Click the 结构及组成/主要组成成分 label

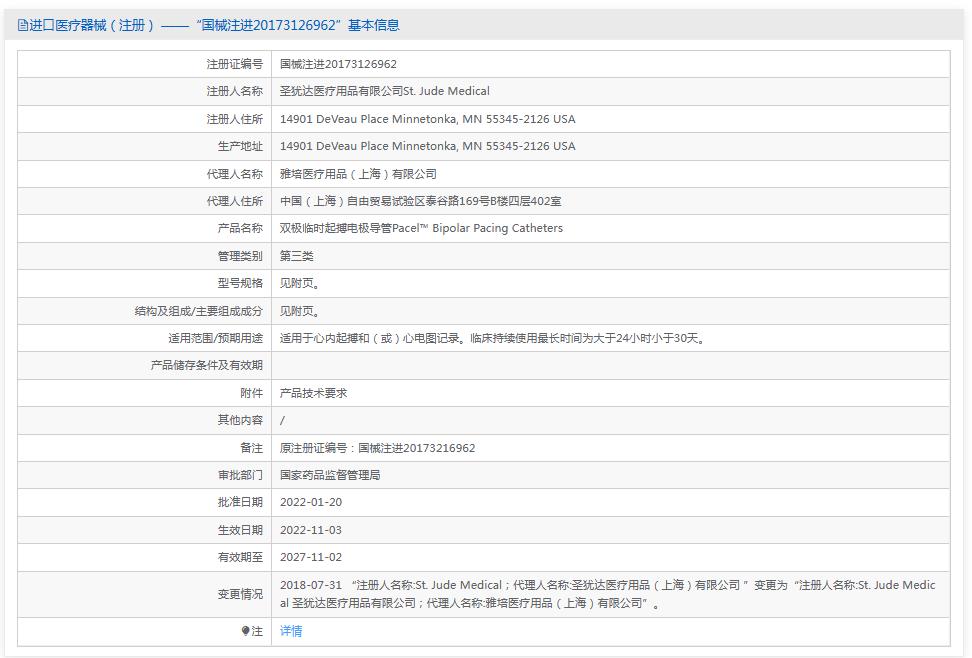[x=198, y=311]
